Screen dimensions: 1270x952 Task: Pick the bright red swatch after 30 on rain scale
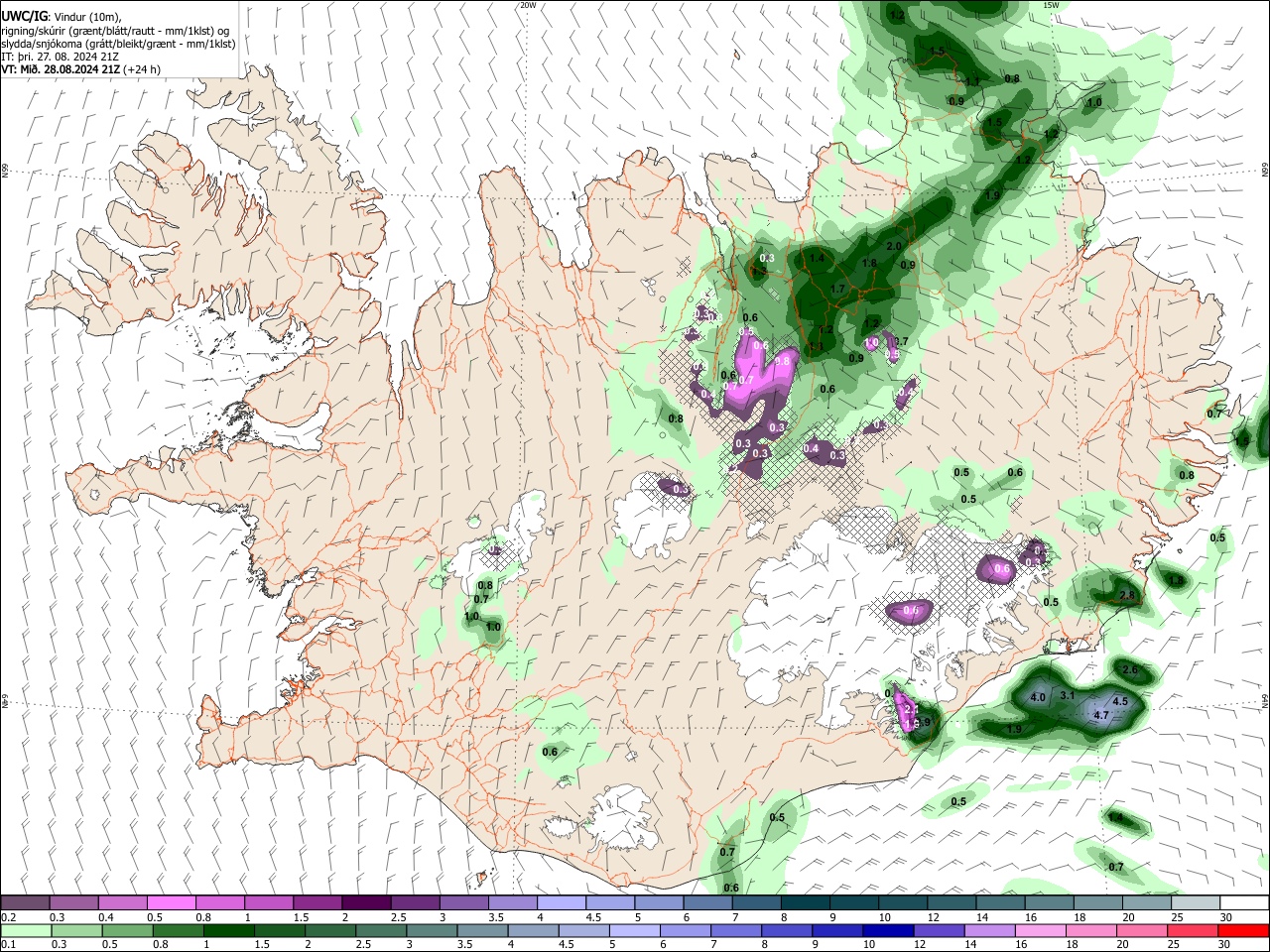pos(1244,930)
